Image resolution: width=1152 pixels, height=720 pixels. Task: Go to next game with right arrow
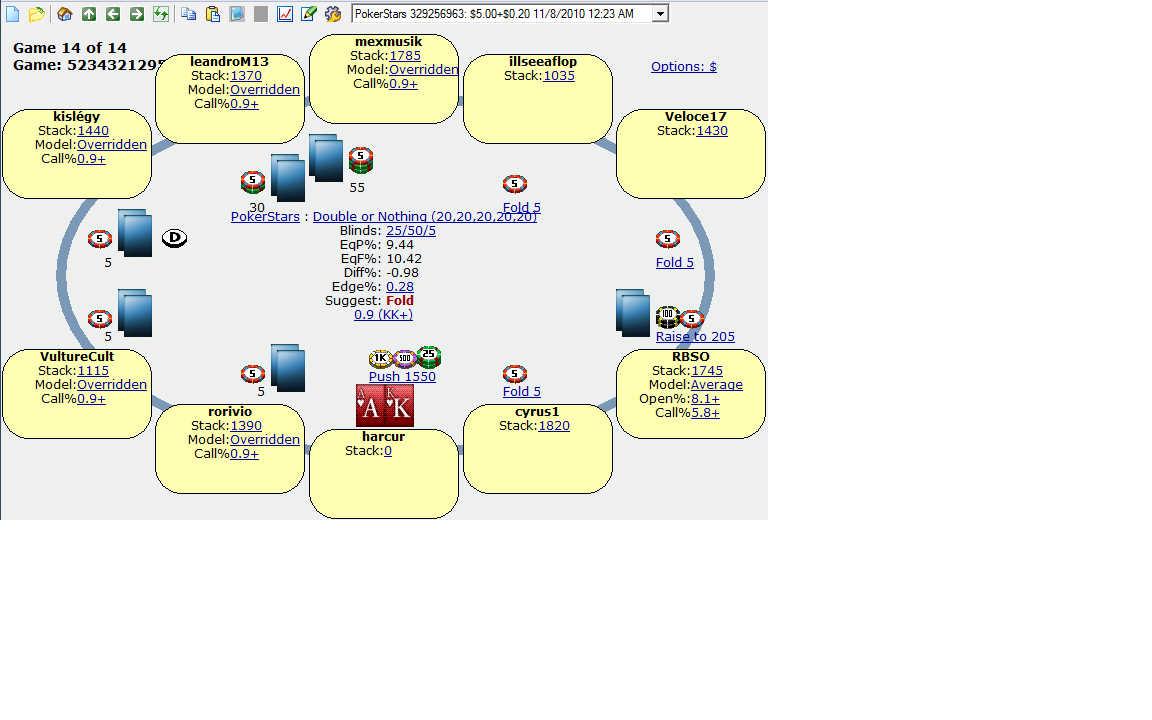(137, 14)
